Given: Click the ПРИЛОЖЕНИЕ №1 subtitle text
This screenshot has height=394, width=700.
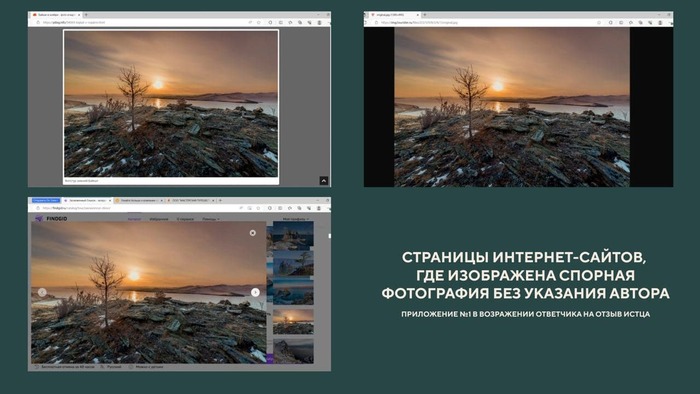Looking at the screenshot, I should click(x=525, y=314).
